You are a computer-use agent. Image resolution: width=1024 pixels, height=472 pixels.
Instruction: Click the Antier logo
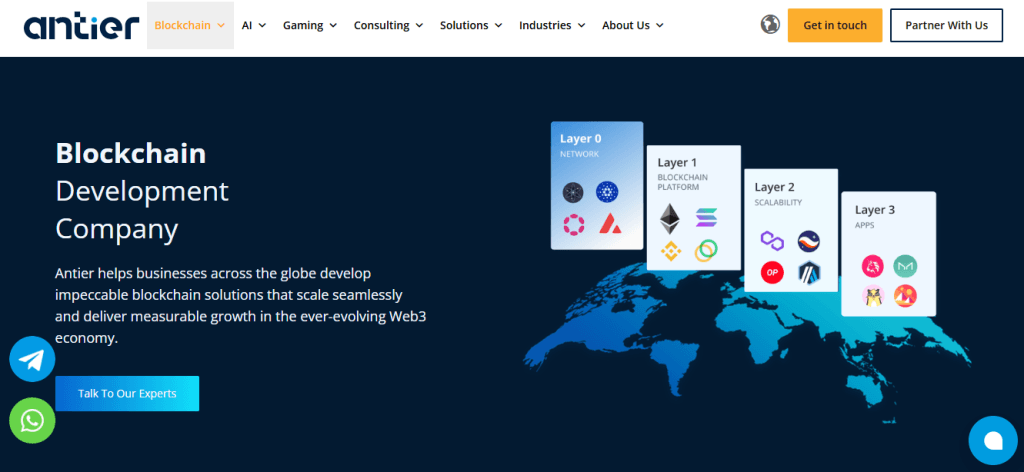click(x=81, y=26)
